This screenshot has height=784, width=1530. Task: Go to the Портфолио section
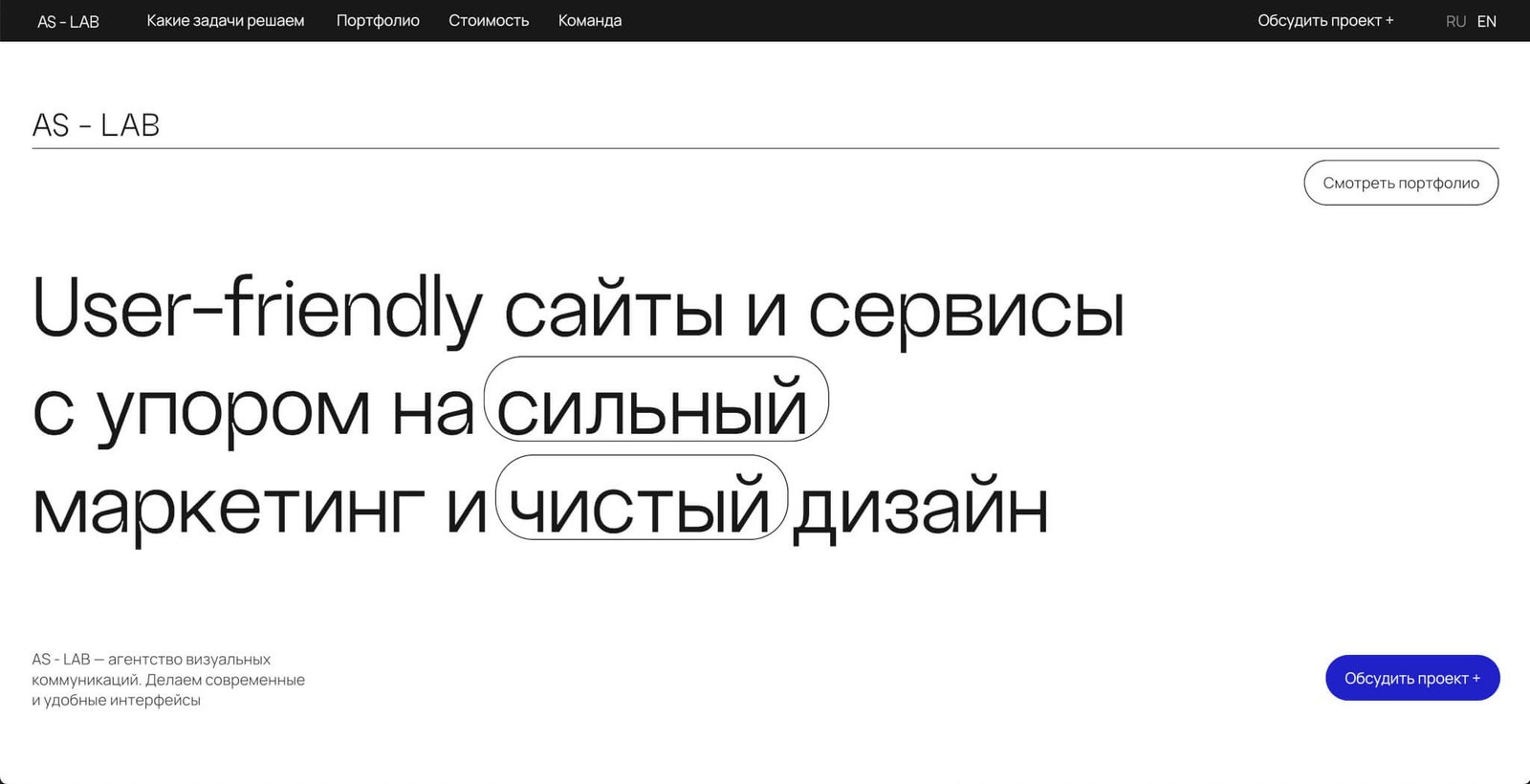pos(378,21)
